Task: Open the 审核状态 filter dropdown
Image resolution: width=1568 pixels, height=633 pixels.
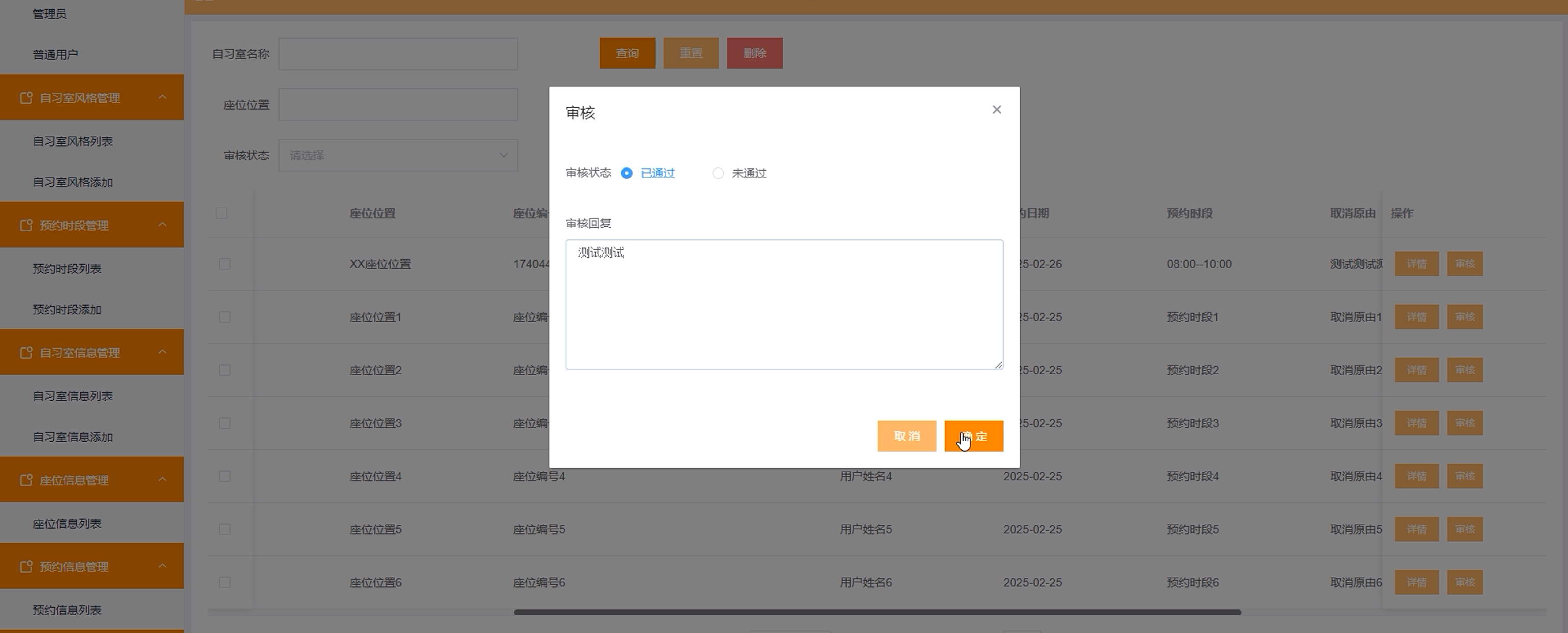Action: (x=398, y=155)
